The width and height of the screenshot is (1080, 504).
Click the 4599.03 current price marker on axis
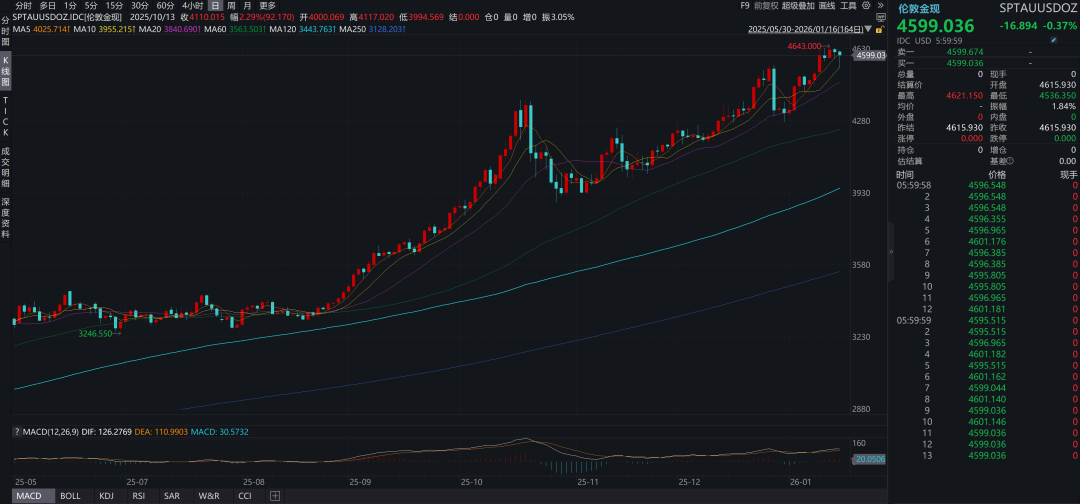(x=870, y=55)
